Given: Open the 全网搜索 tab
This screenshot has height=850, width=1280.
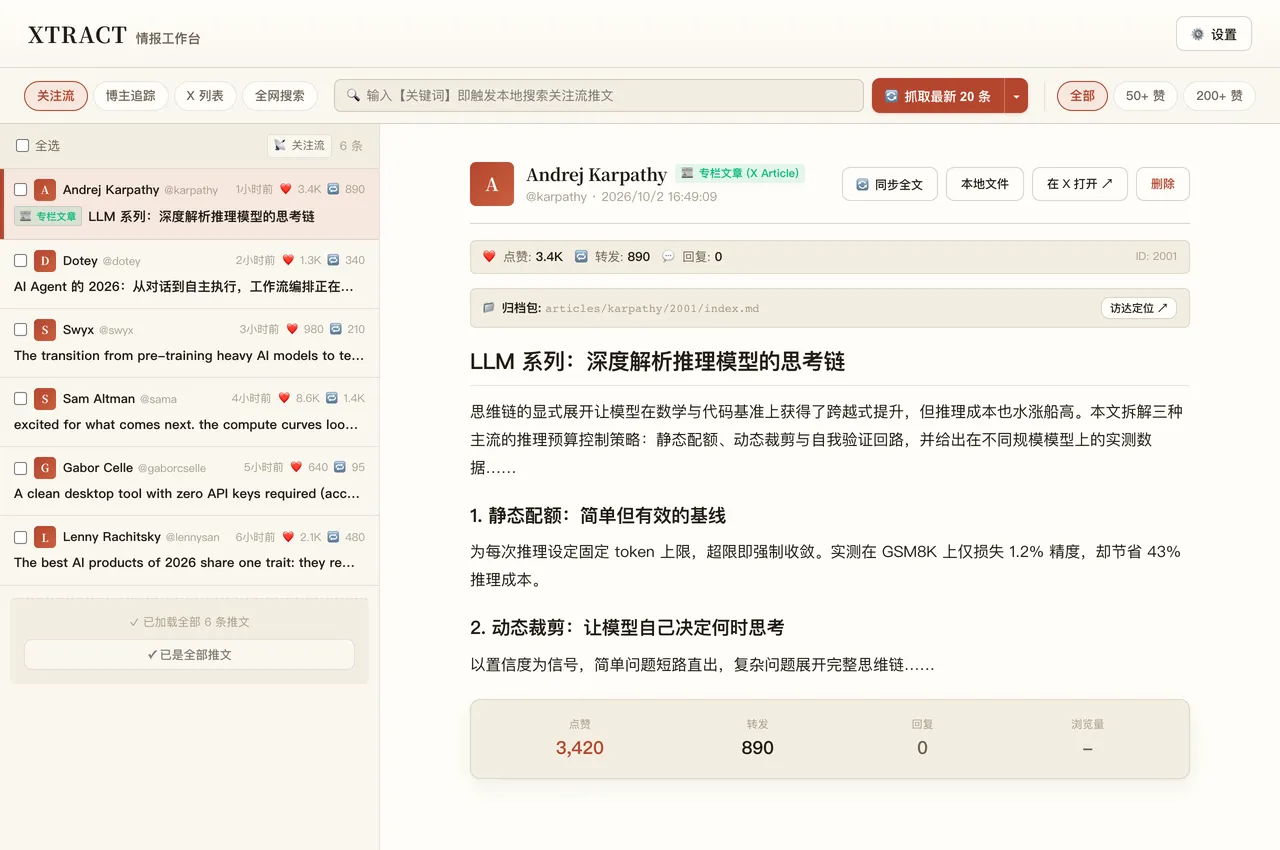Looking at the screenshot, I should 280,96.
